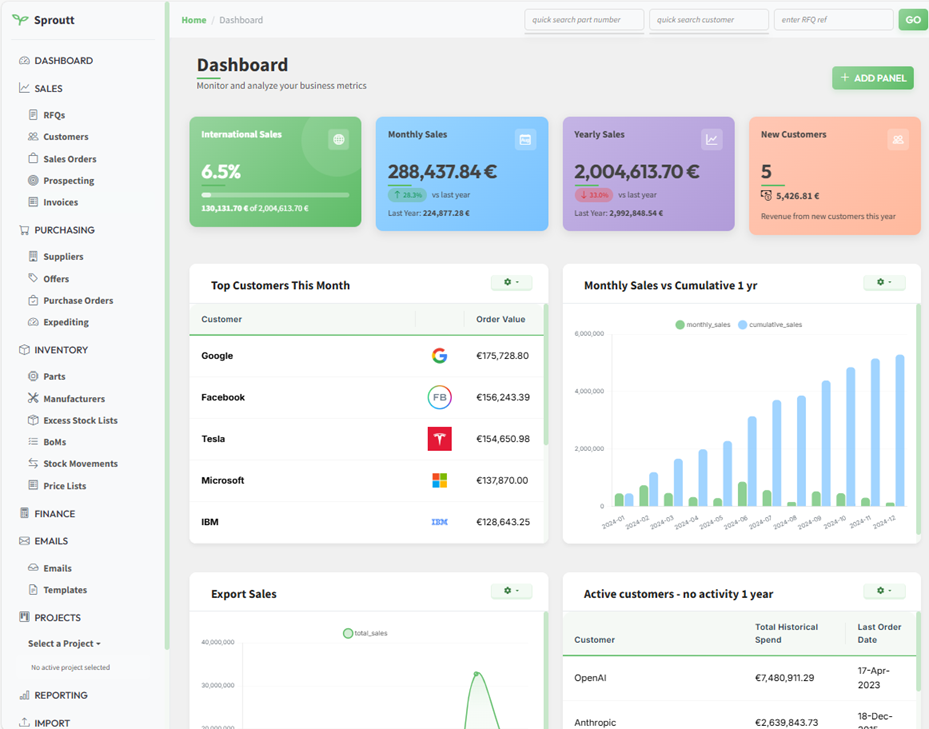Click the ADD PANEL button
This screenshot has width=929, height=729.
coord(872,77)
